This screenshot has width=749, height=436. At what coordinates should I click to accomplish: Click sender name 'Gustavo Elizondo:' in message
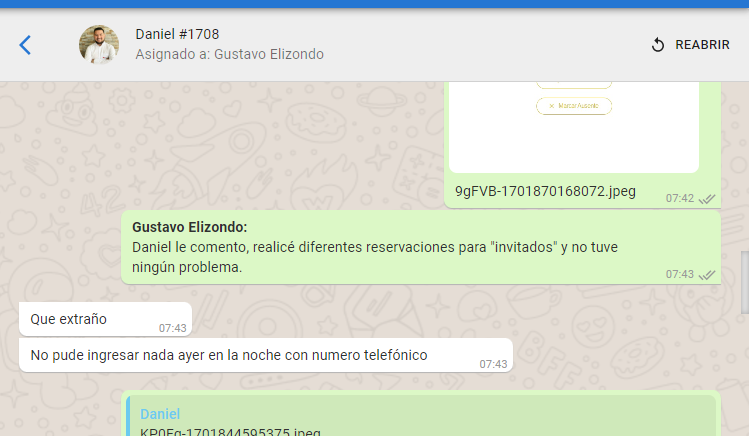tap(189, 227)
